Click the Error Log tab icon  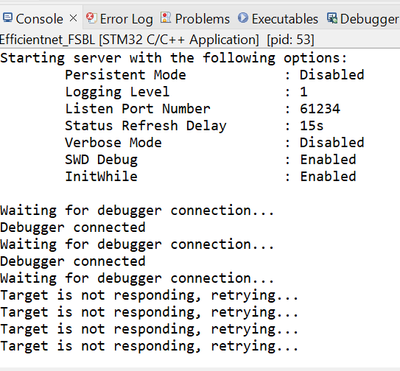[x=91, y=18]
